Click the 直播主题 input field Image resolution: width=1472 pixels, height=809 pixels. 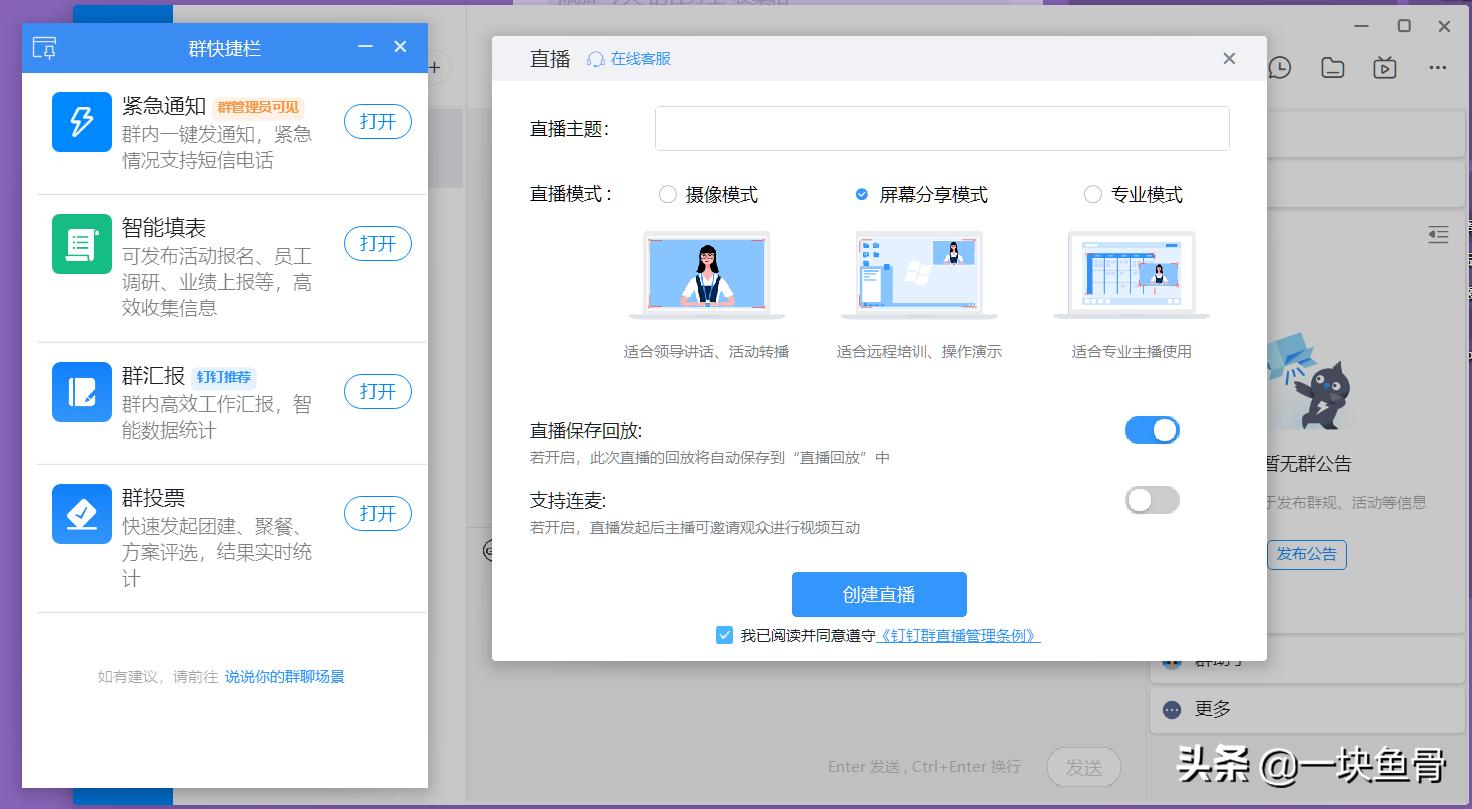[942, 129]
